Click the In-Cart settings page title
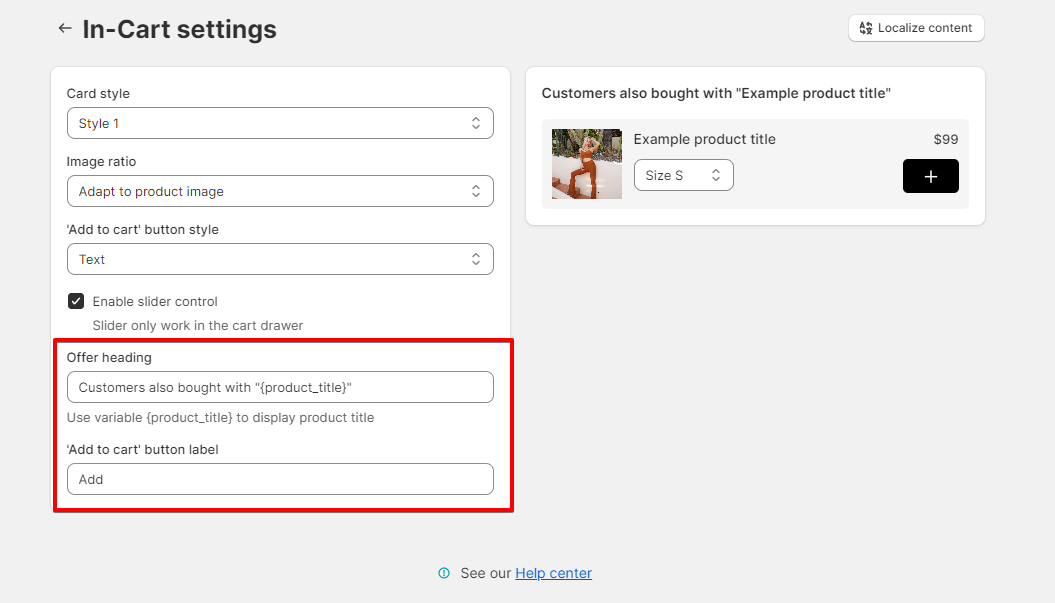The width and height of the screenshot is (1055, 603). [180, 29]
